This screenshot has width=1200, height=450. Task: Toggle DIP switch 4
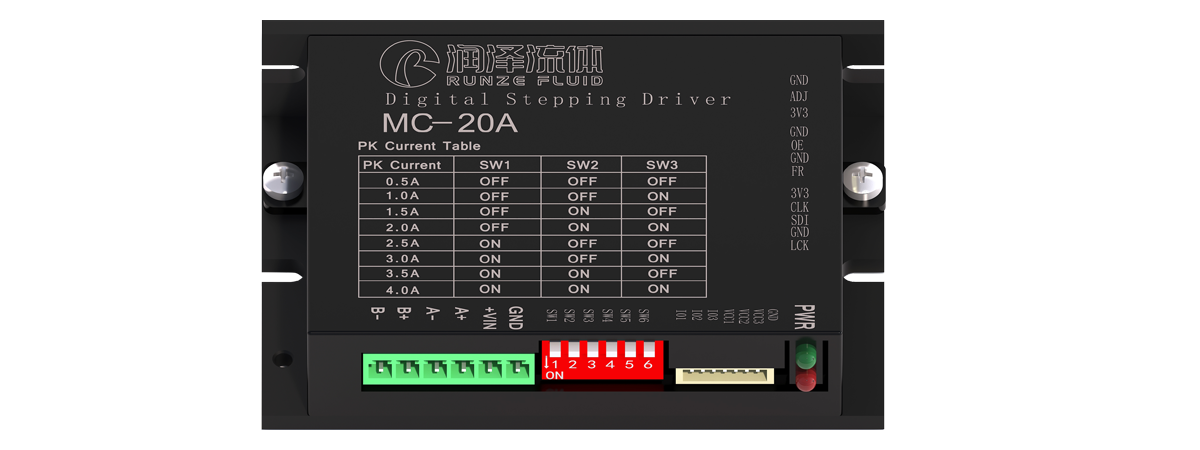pos(611,349)
